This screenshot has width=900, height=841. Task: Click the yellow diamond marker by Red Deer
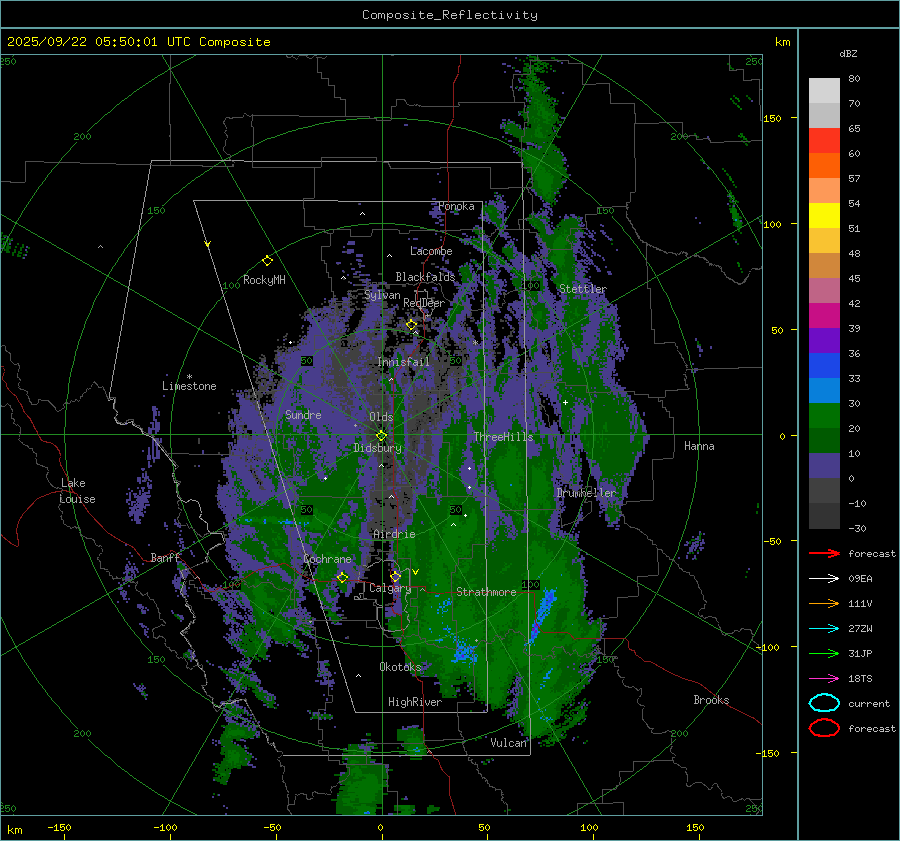click(411, 324)
